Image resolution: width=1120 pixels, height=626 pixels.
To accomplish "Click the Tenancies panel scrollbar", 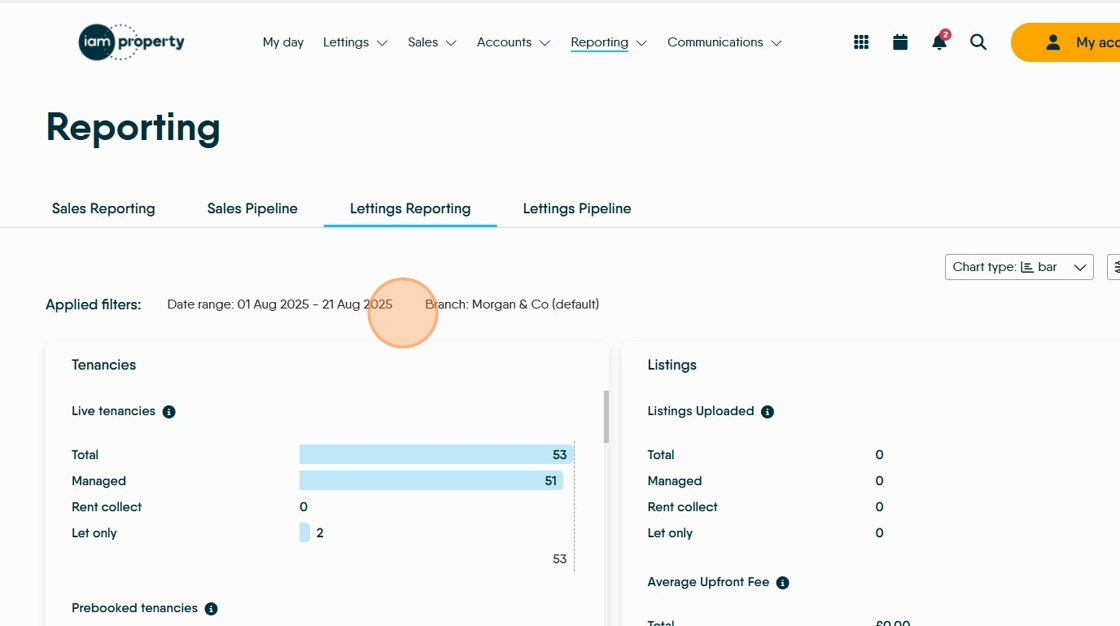I will [605, 417].
